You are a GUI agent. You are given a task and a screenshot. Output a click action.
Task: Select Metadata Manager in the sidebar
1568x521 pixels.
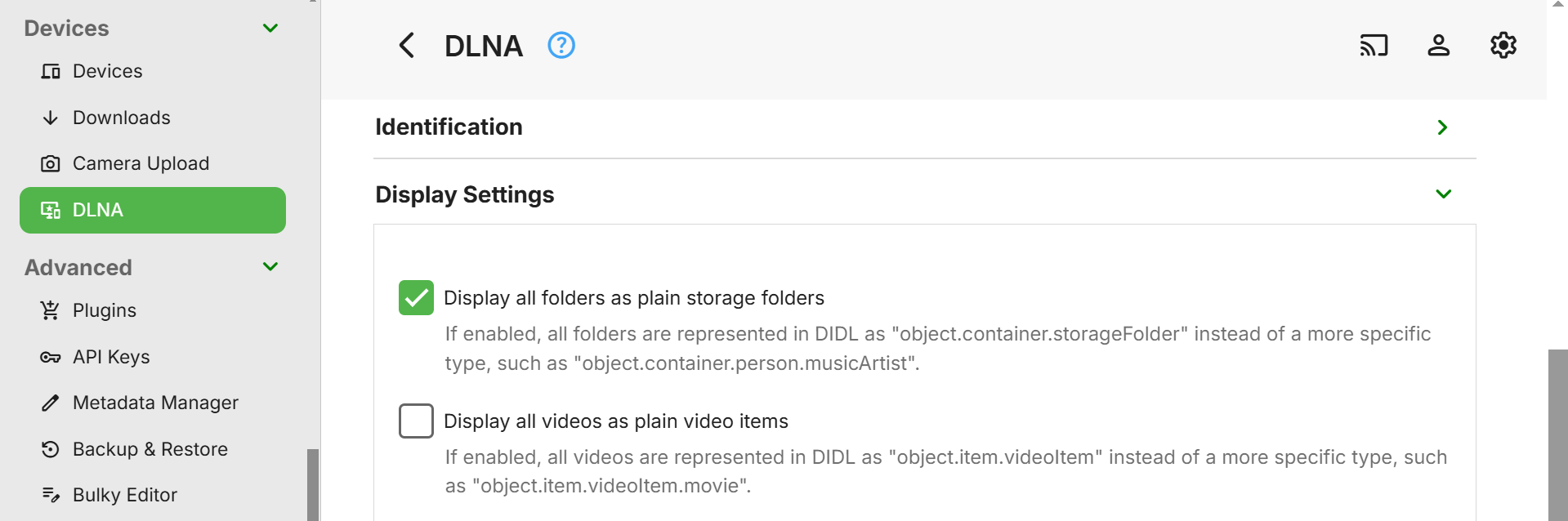(155, 403)
